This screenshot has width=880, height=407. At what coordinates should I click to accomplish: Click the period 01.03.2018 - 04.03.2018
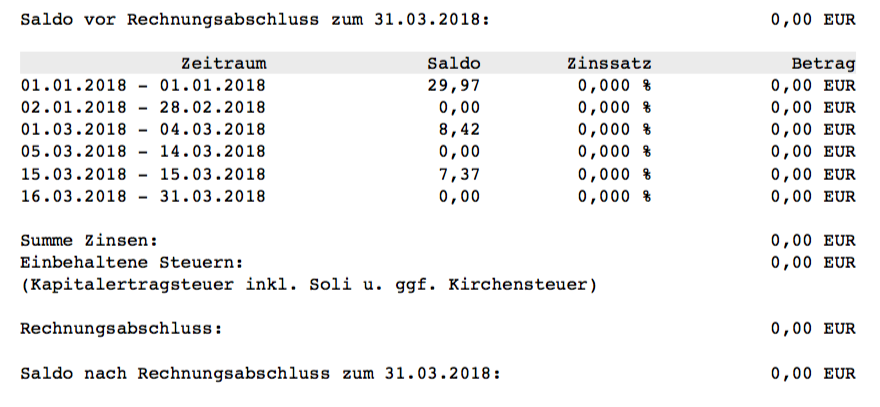143,129
